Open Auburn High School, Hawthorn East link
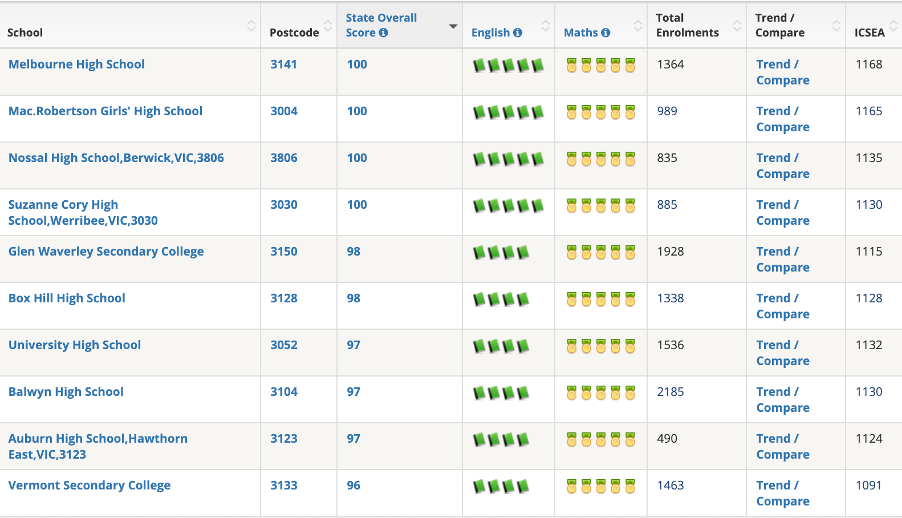 click(98, 446)
